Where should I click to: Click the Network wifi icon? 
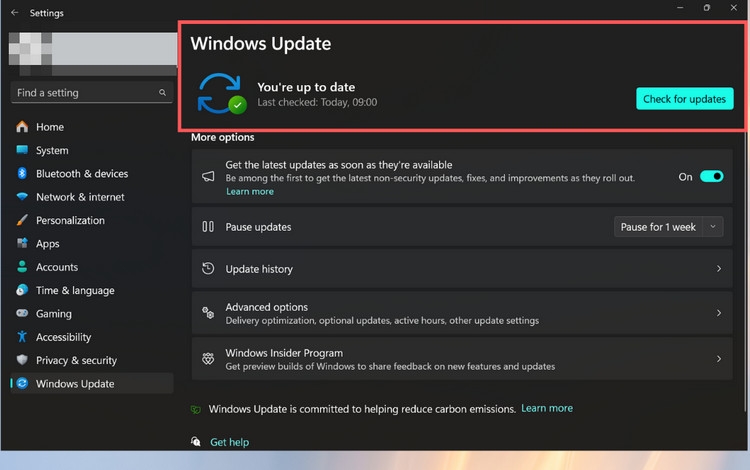click(22, 197)
